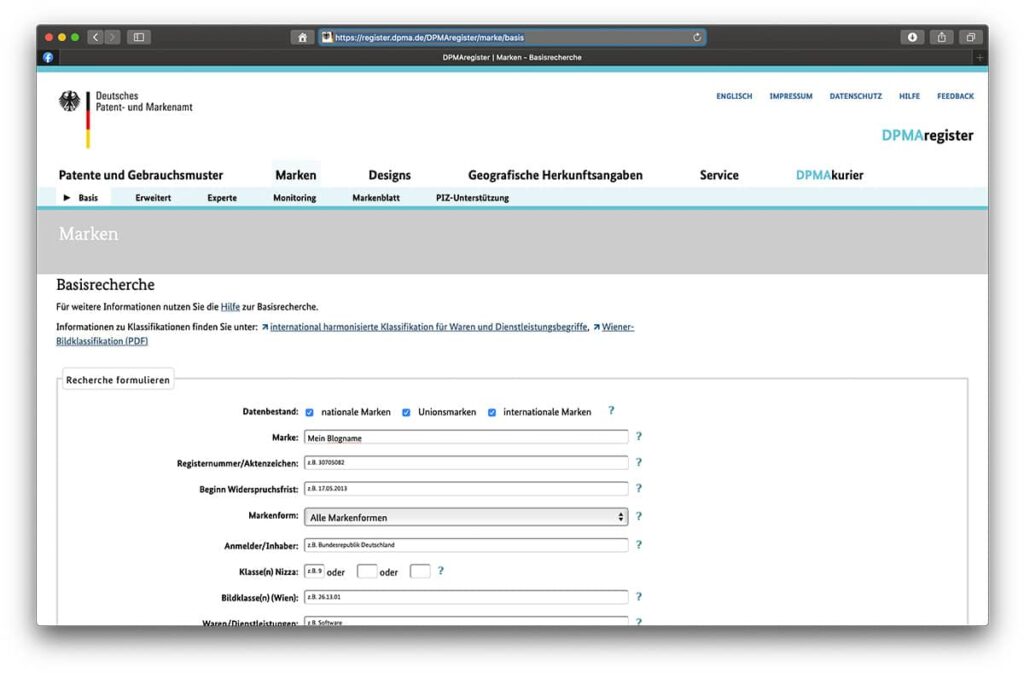Uncheck the nationale Marken checkbox
Viewport: 1024px width, 673px height.
point(310,412)
